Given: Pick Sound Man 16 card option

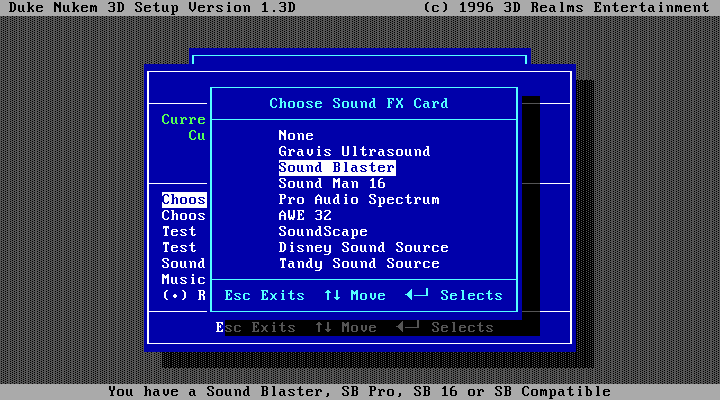Looking at the screenshot, I should point(332,184).
